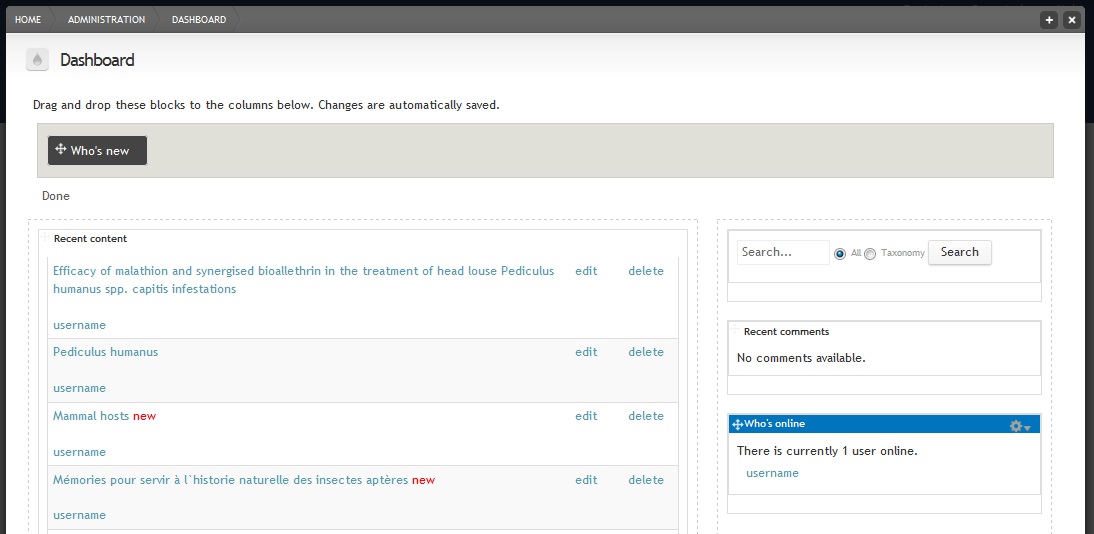Click the plus shortcut icon in top bar
This screenshot has height=534, width=1094.
[1049, 20]
